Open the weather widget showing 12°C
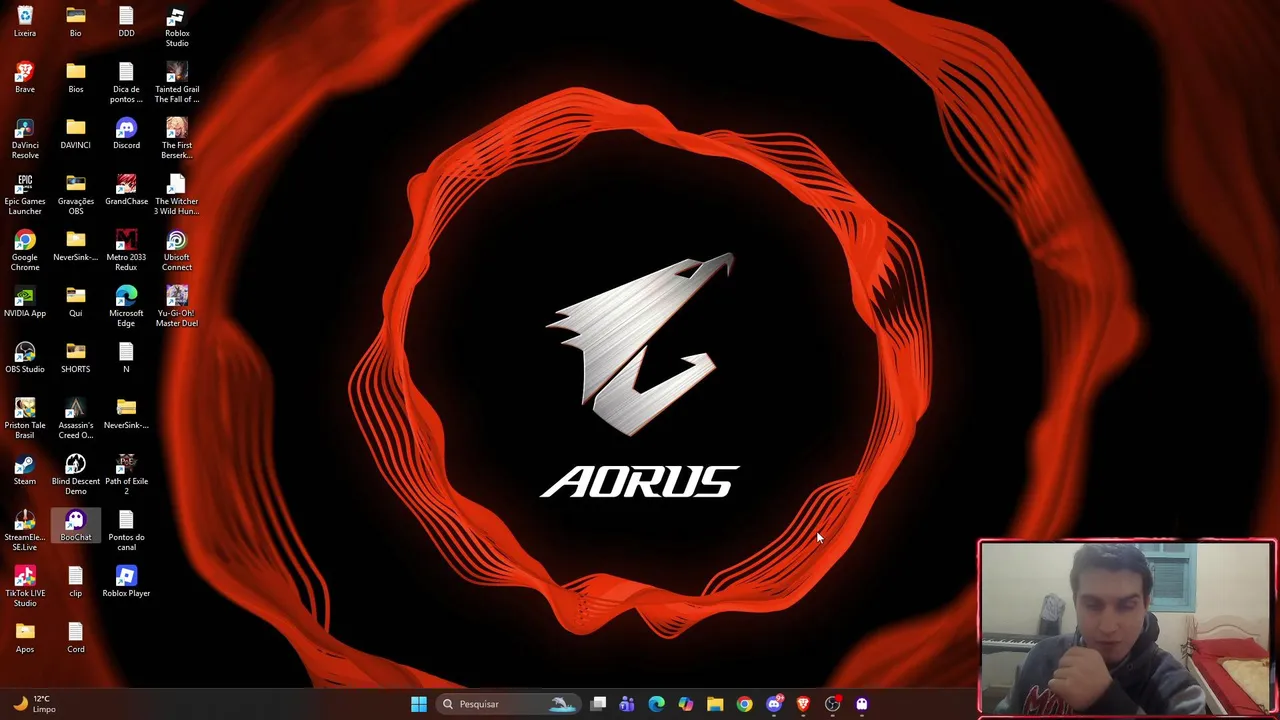1280x720 pixels. [35, 704]
